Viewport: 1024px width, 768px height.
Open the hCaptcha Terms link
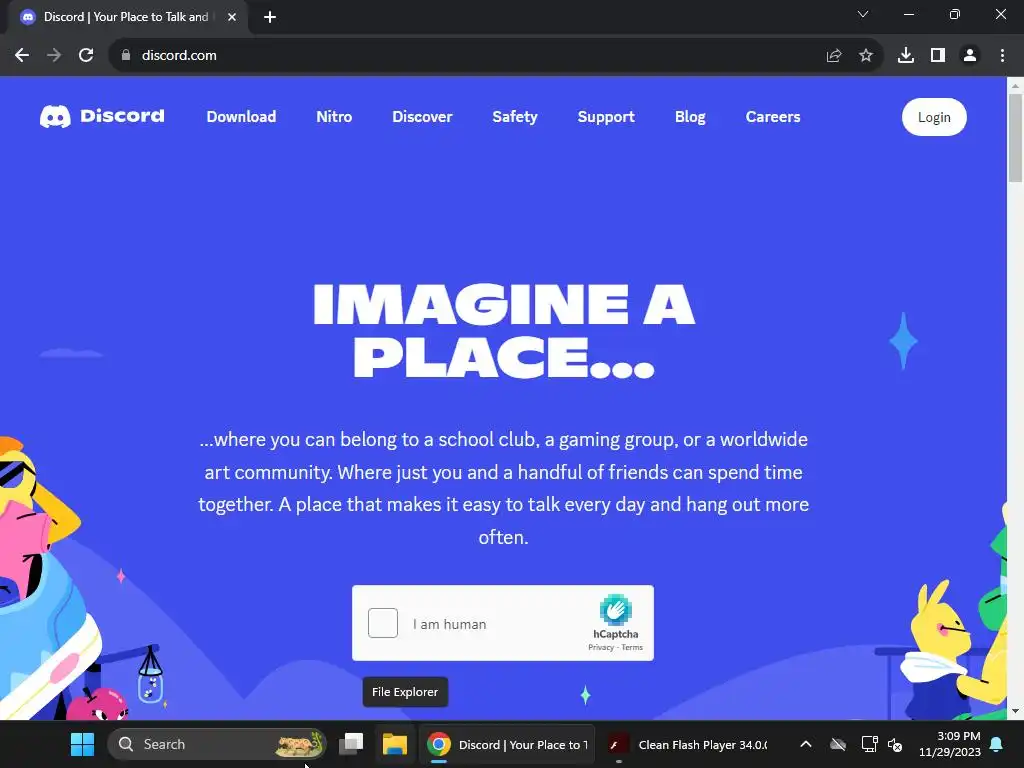pyautogui.click(x=632, y=647)
